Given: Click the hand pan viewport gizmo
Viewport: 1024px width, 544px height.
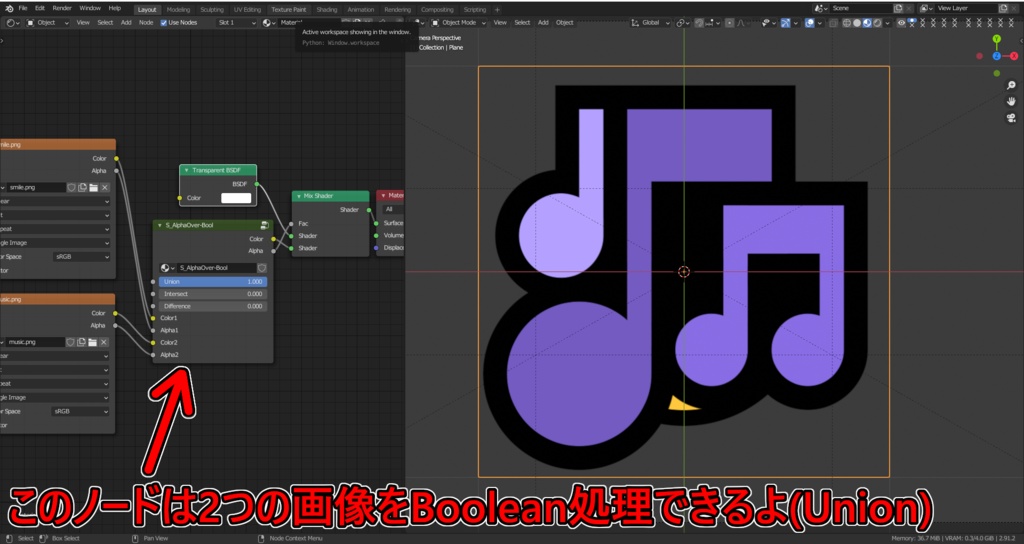Looking at the screenshot, I should point(1011,101).
